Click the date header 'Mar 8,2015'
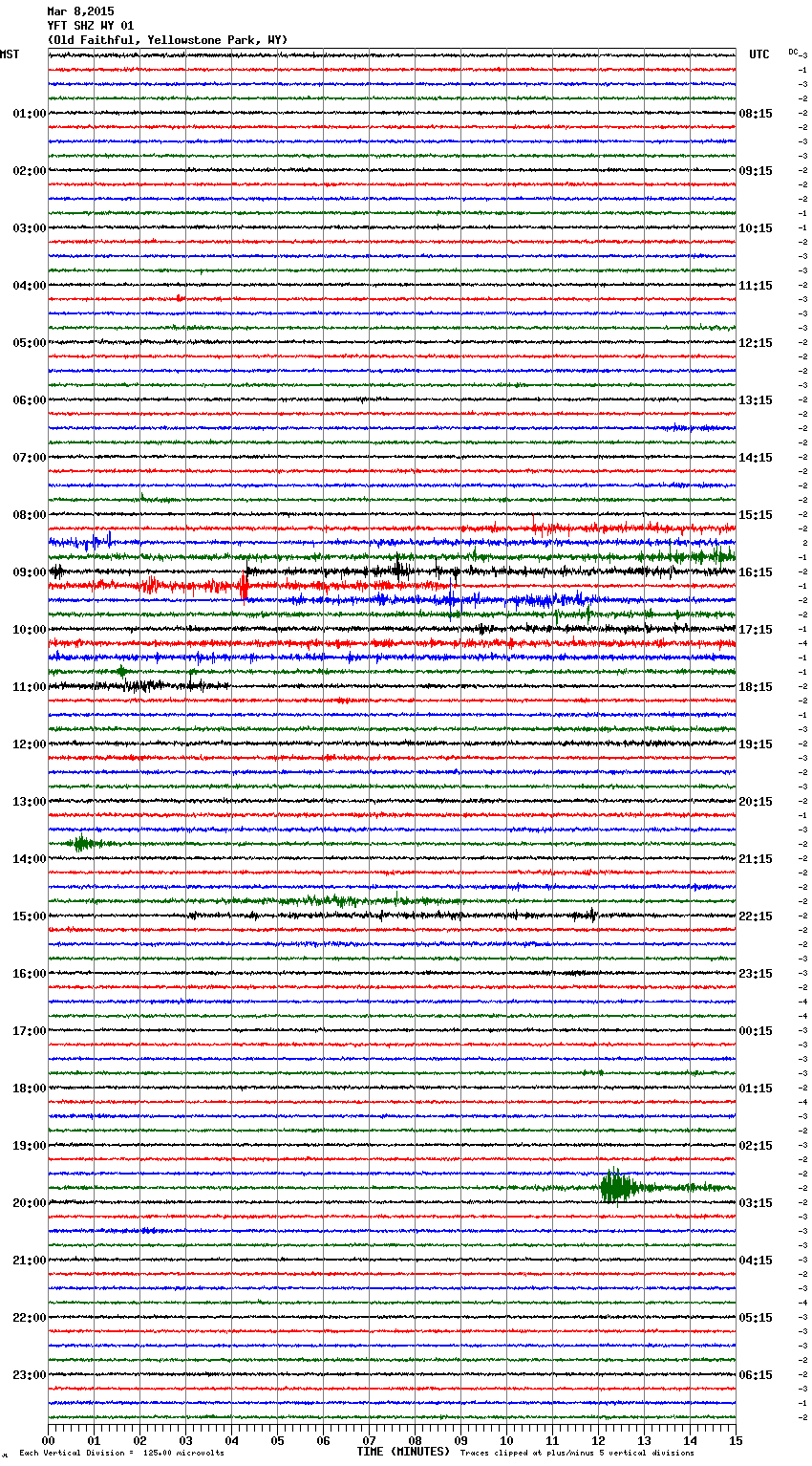 80,11
